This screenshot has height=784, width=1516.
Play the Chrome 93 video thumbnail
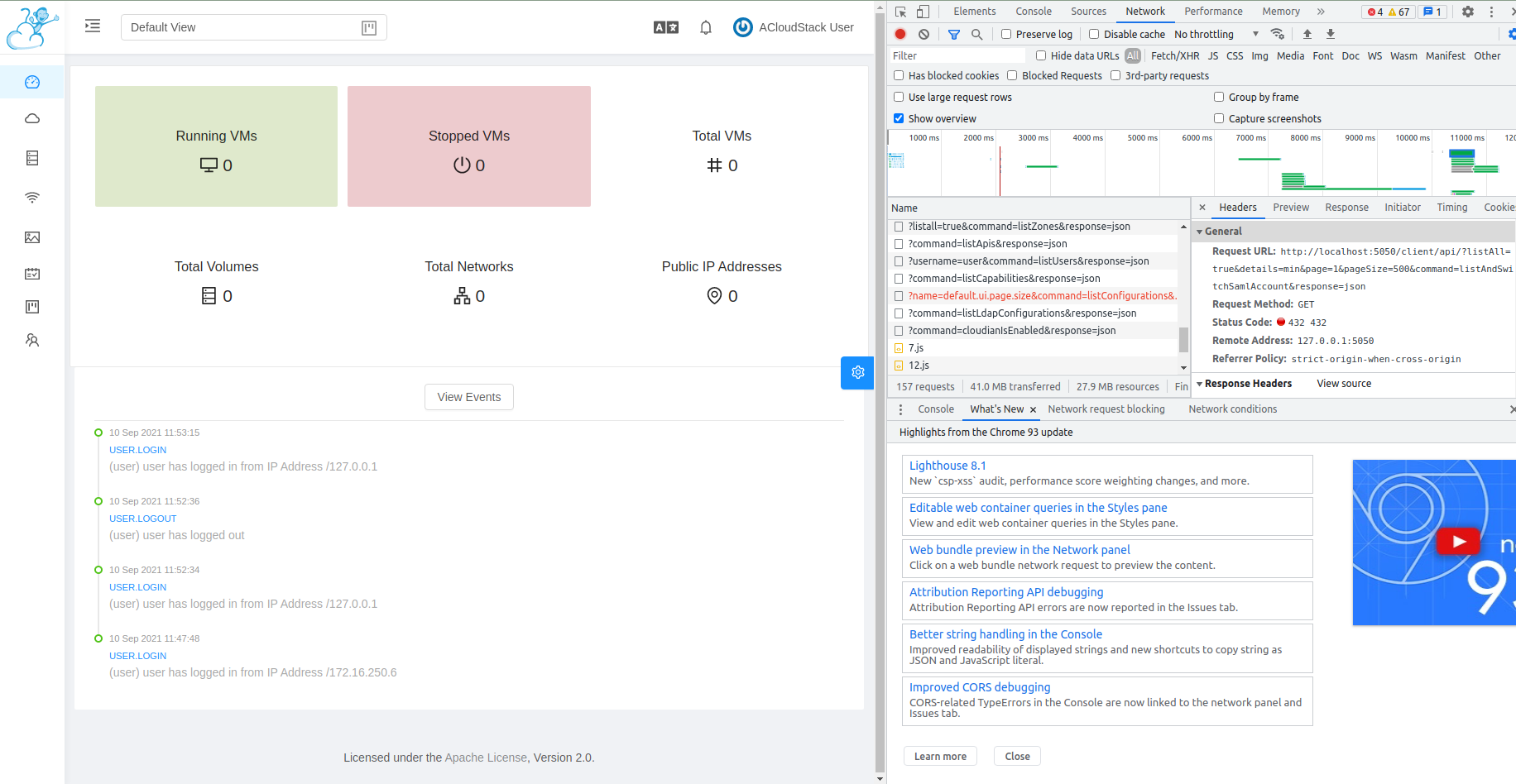pos(1458,542)
